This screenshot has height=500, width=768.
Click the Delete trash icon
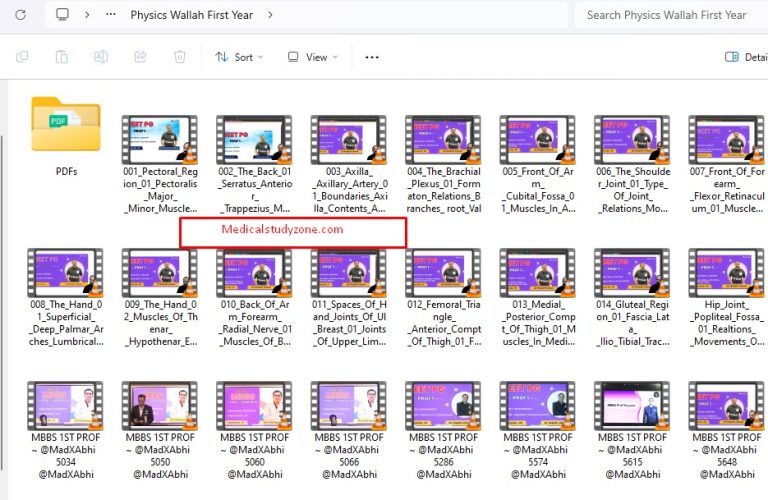[179, 57]
